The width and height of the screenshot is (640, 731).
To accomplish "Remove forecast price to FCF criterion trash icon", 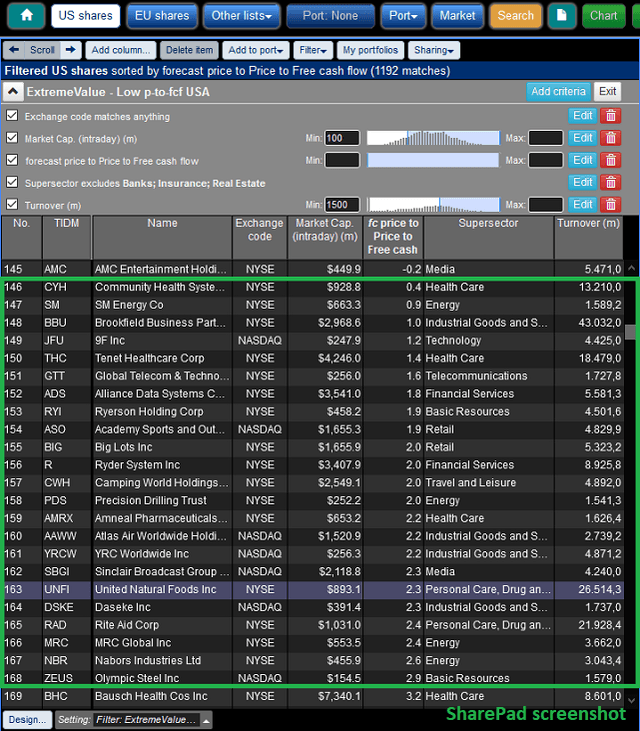I will pos(611,160).
